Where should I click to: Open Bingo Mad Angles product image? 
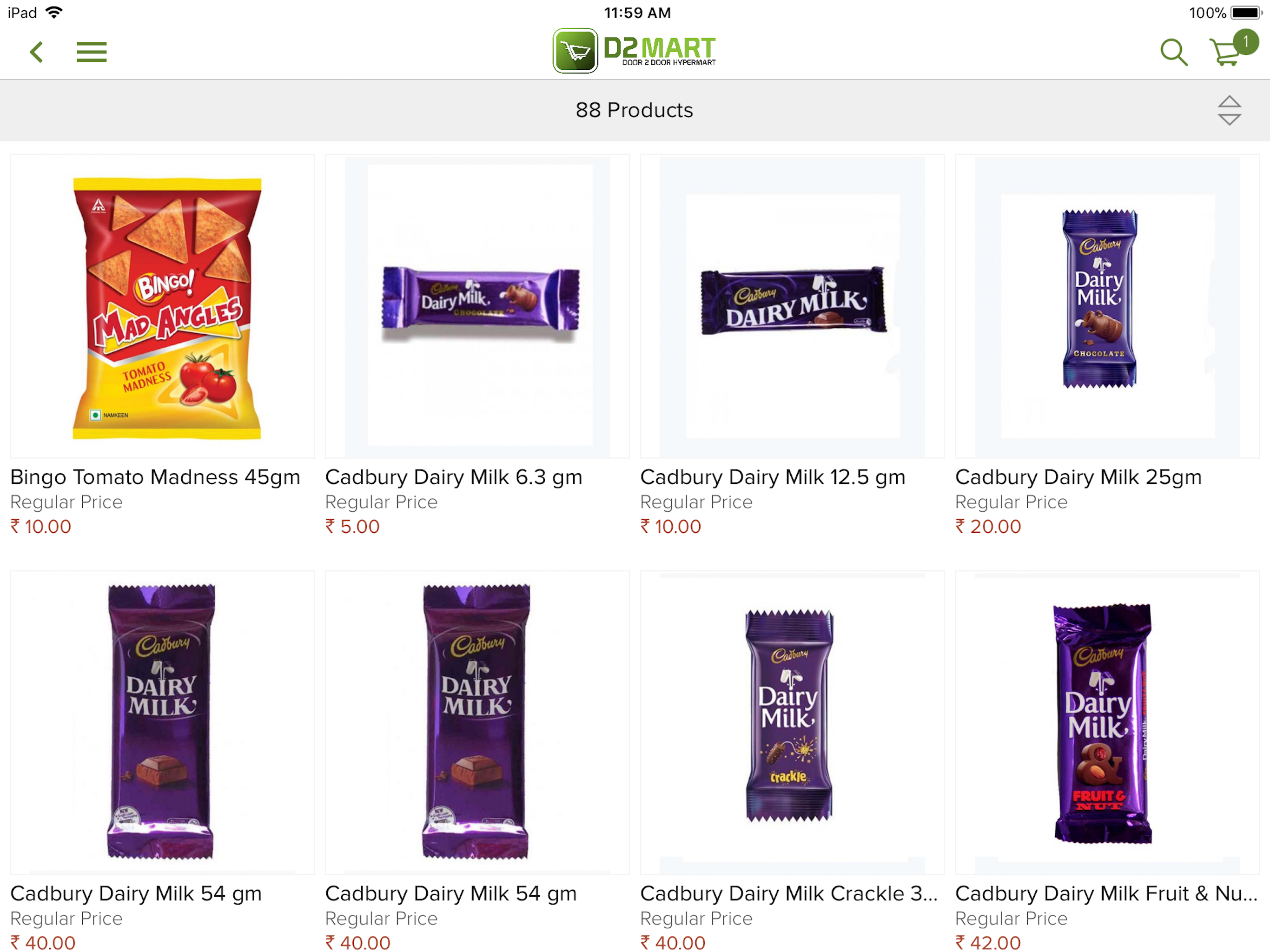(x=163, y=306)
